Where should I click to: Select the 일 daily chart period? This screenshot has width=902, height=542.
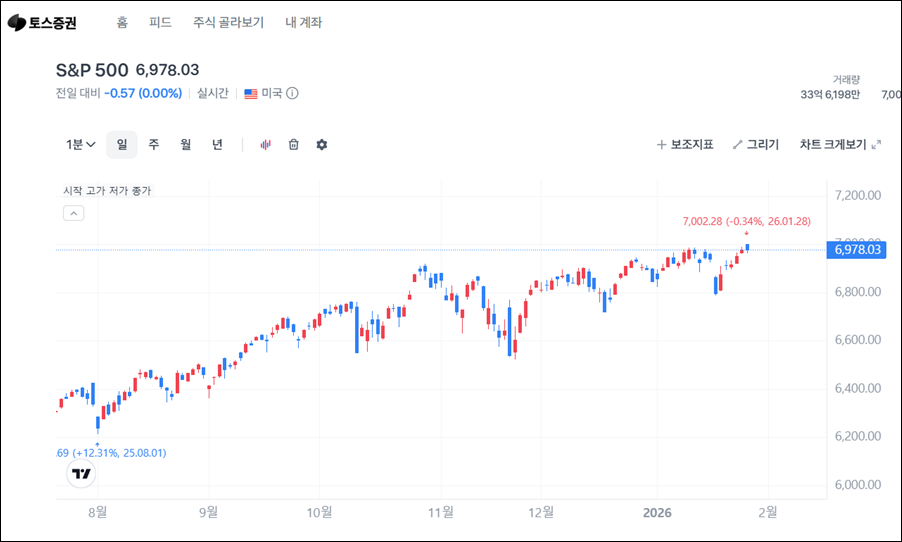tap(121, 144)
